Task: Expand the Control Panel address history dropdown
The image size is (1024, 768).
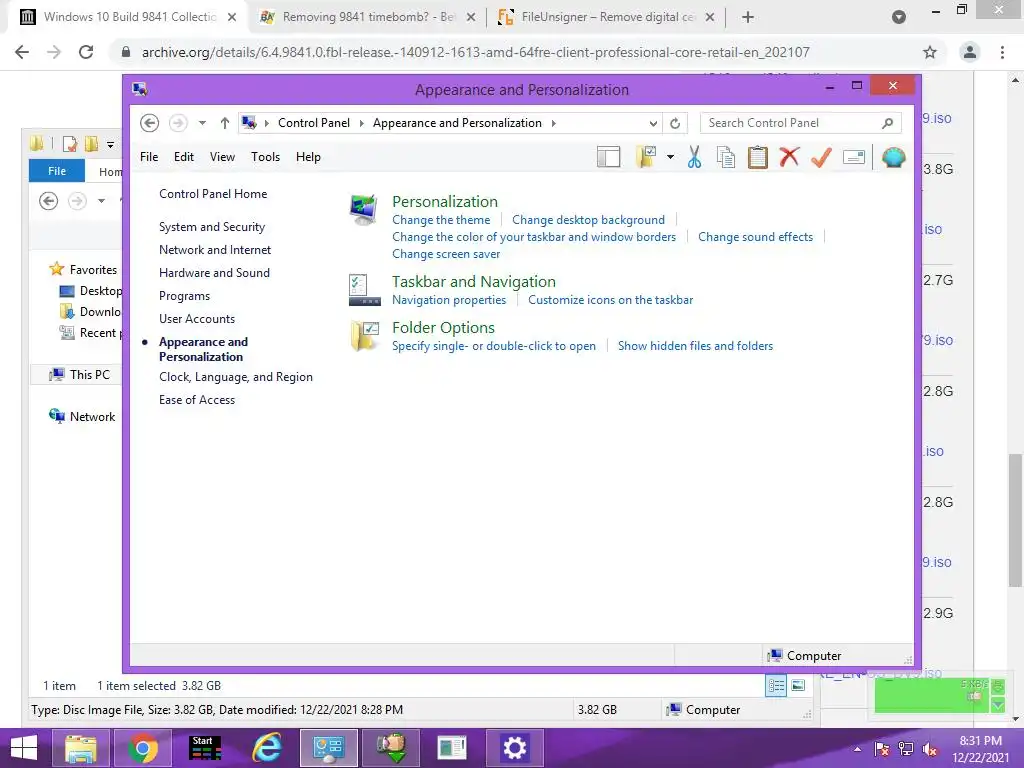Action: coord(653,123)
